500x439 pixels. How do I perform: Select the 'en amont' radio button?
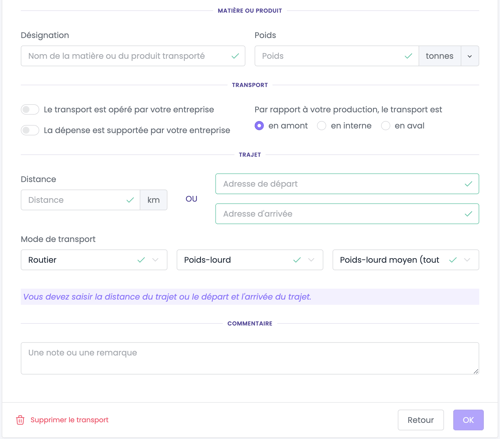259,126
